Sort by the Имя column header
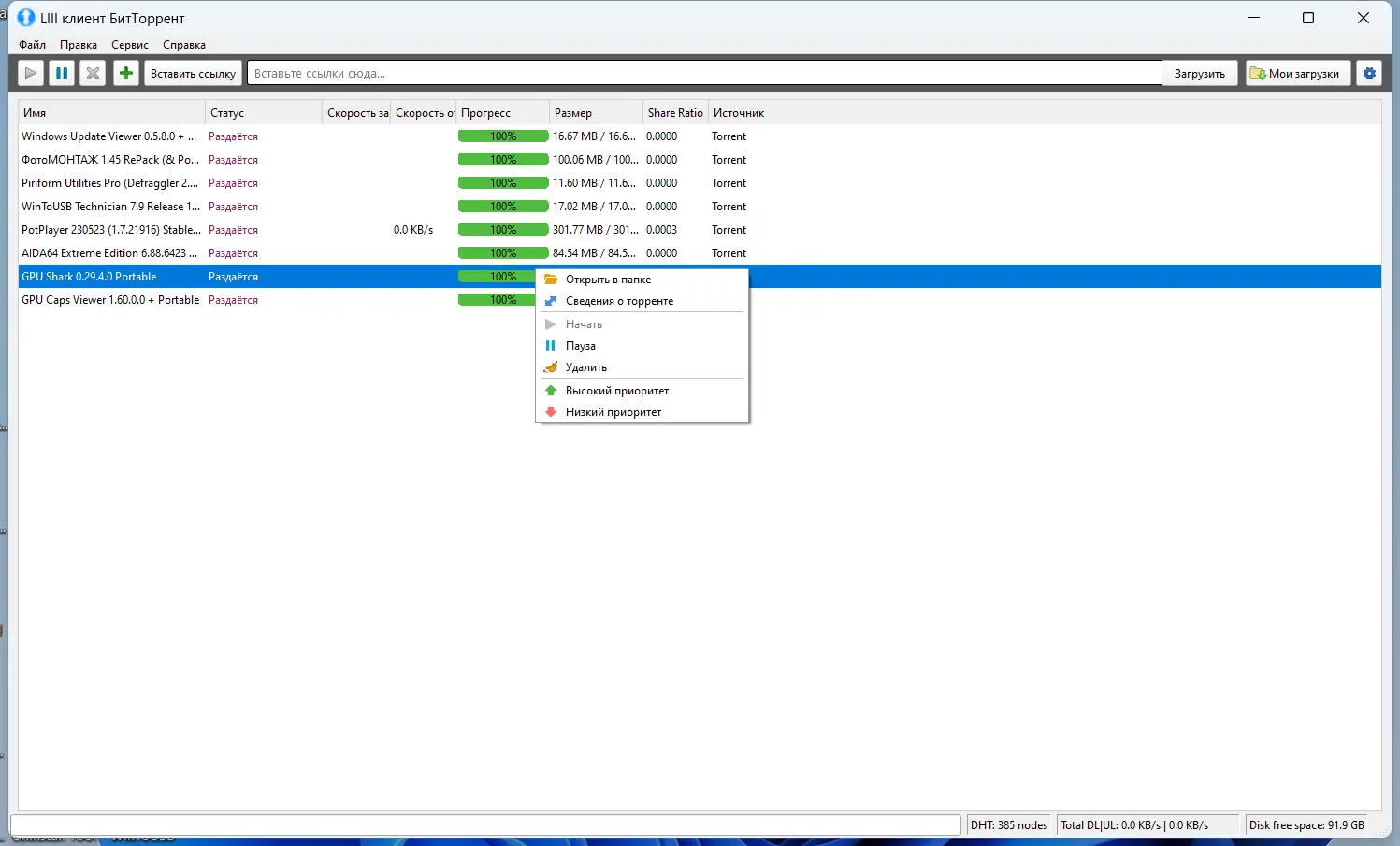 tap(111, 113)
